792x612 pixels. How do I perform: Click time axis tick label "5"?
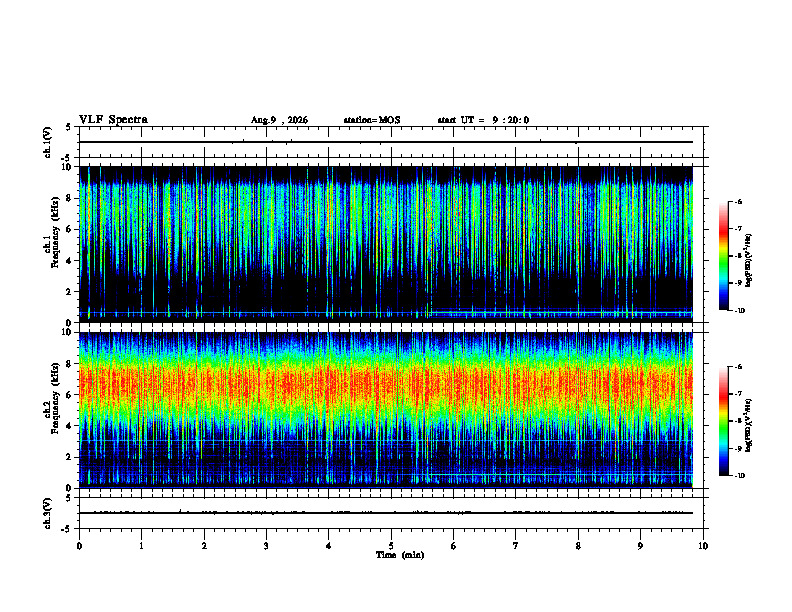coord(391,546)
